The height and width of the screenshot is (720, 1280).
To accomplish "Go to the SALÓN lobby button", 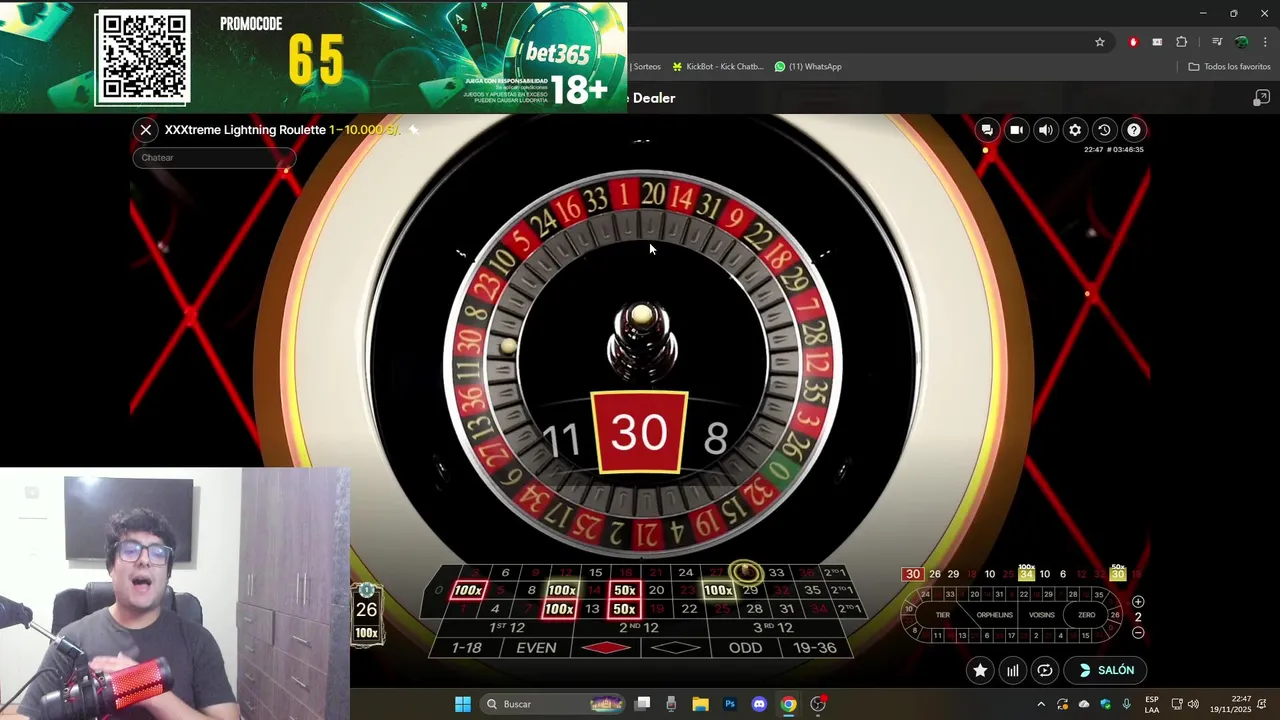I will (x=1105, y=670).
